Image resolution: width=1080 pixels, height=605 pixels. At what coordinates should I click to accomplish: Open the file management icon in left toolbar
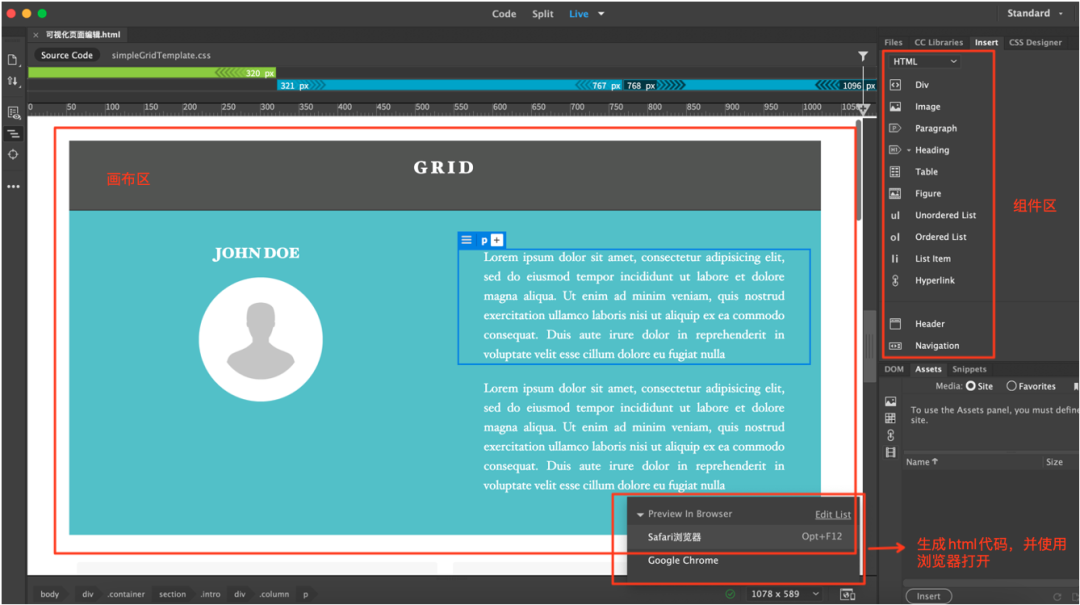pyautogui.click(x=13, y=60)
